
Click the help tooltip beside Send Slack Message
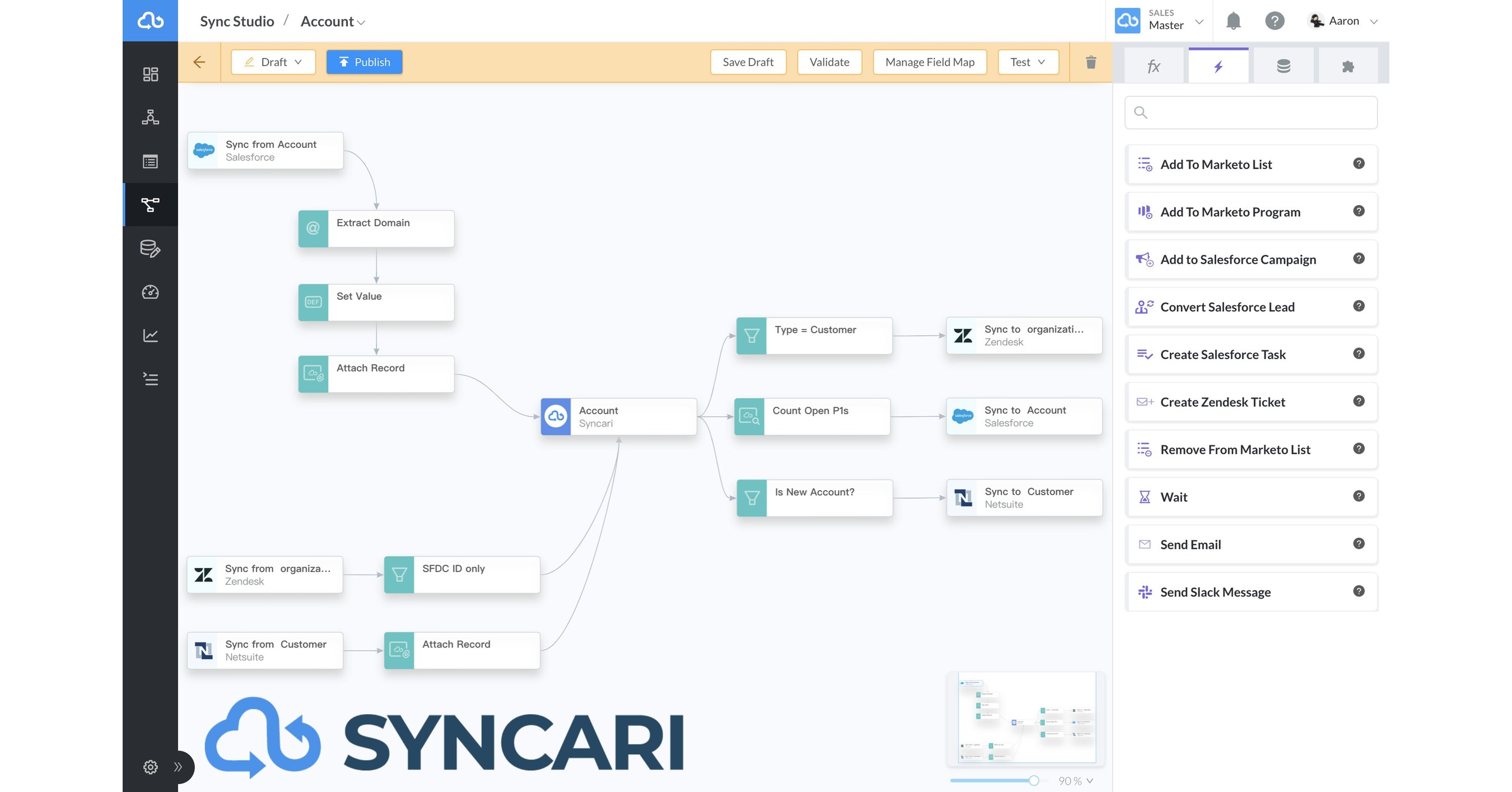point(1359,591)
